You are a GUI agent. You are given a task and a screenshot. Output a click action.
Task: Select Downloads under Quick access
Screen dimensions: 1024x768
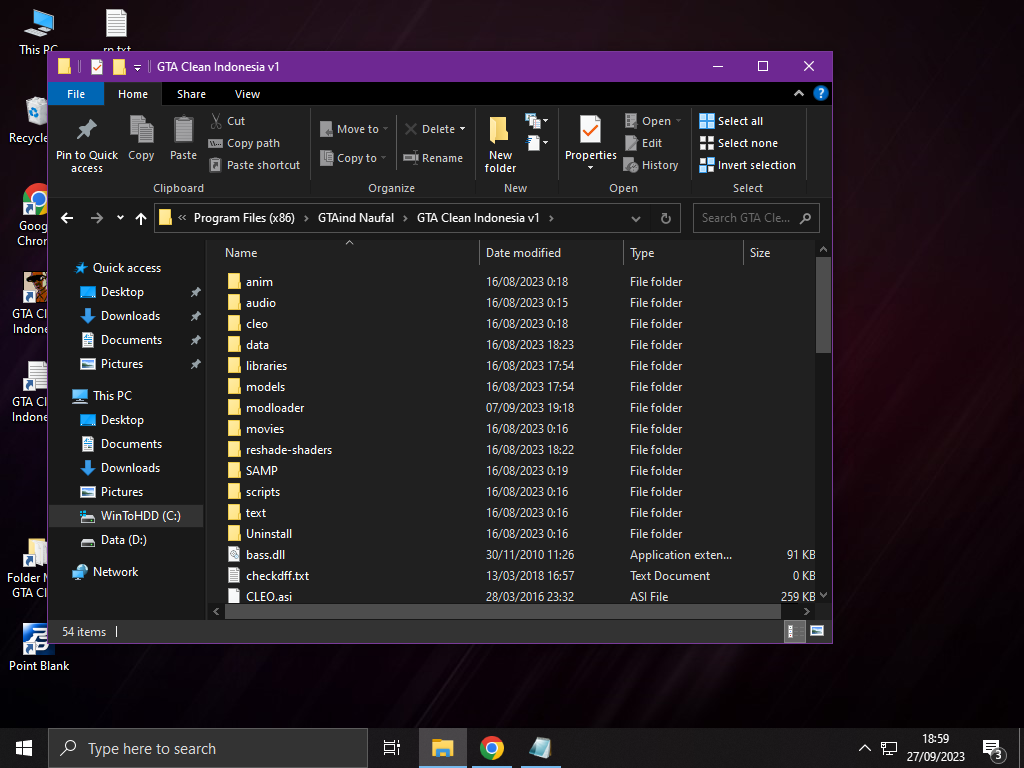pos(130,315)
